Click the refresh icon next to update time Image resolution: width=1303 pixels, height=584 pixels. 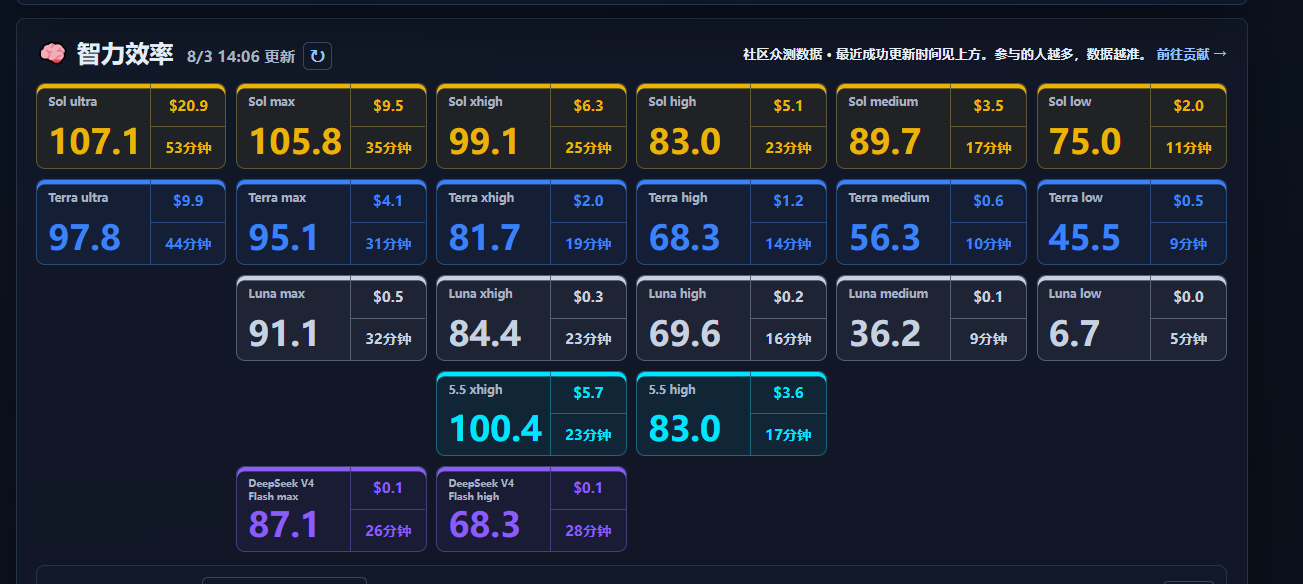317,56
